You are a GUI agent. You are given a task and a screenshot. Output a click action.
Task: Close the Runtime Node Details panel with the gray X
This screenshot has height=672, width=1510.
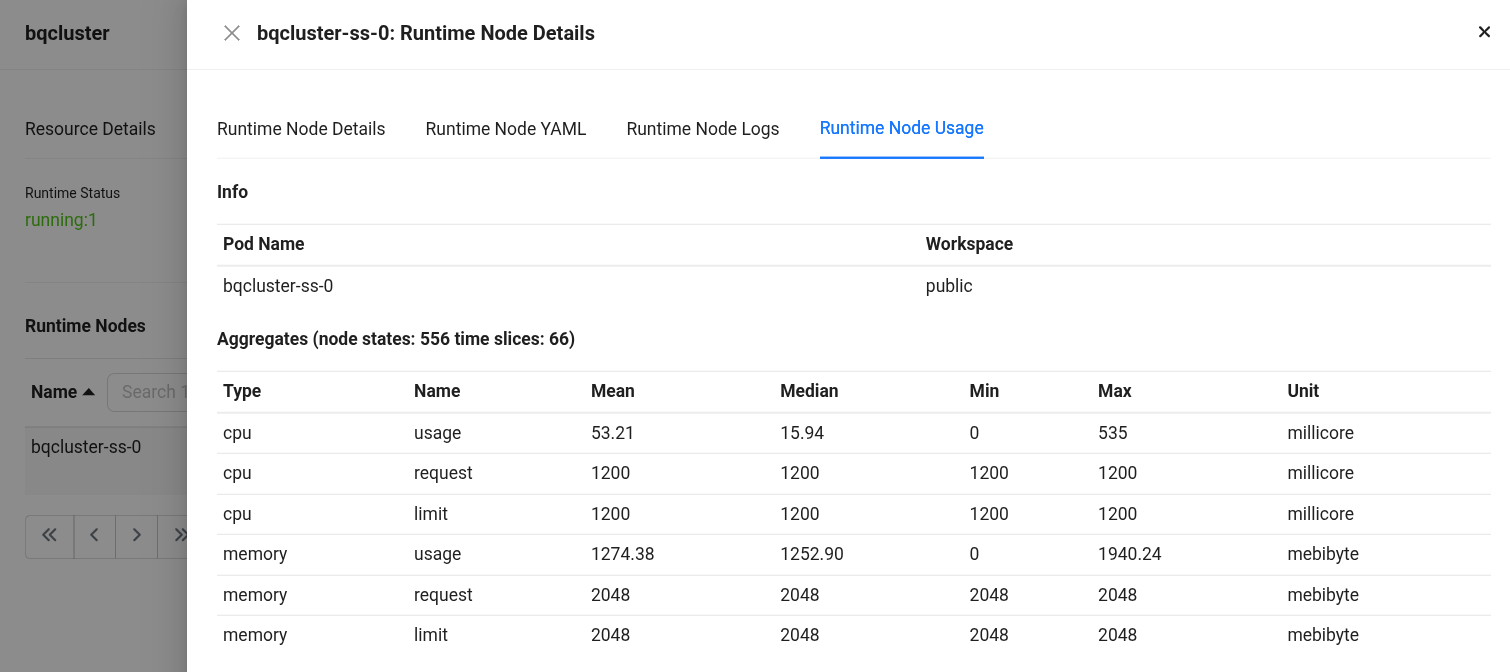(x=232, y=34)
